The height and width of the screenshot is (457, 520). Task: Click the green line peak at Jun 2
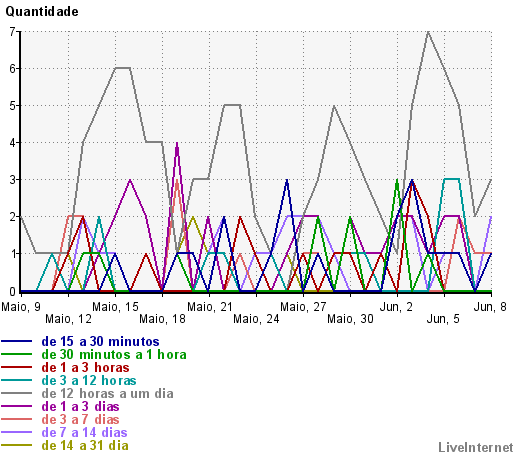point(397,180)
